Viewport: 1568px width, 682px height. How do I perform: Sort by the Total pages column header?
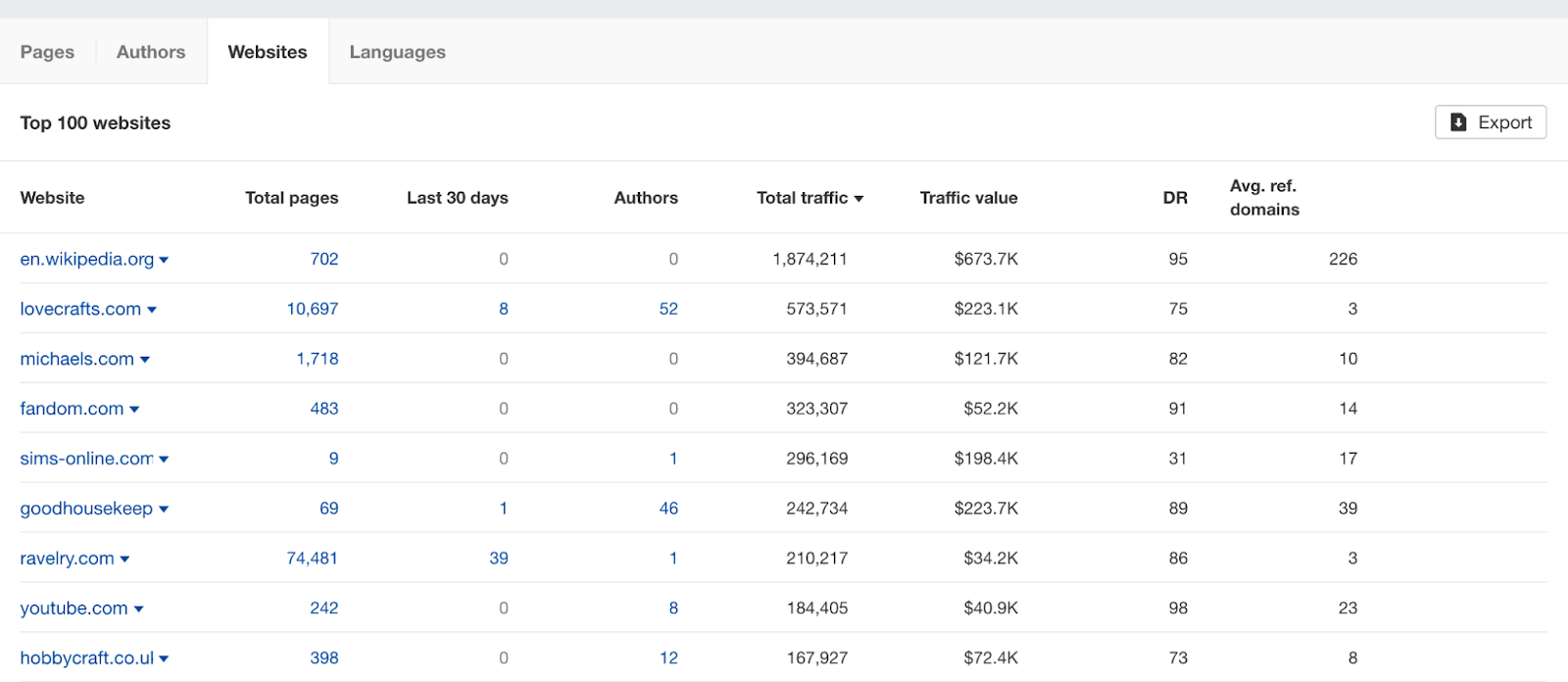click(x=292, y=198)
